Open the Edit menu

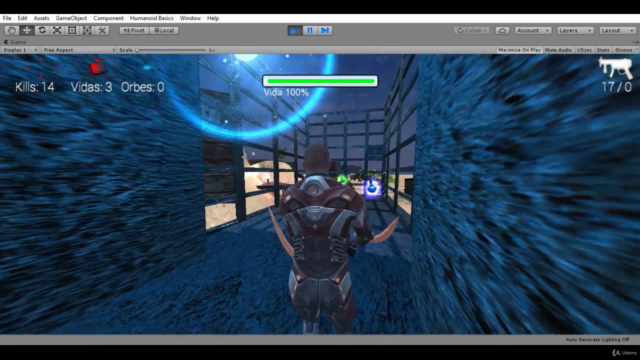click(22, 18)
